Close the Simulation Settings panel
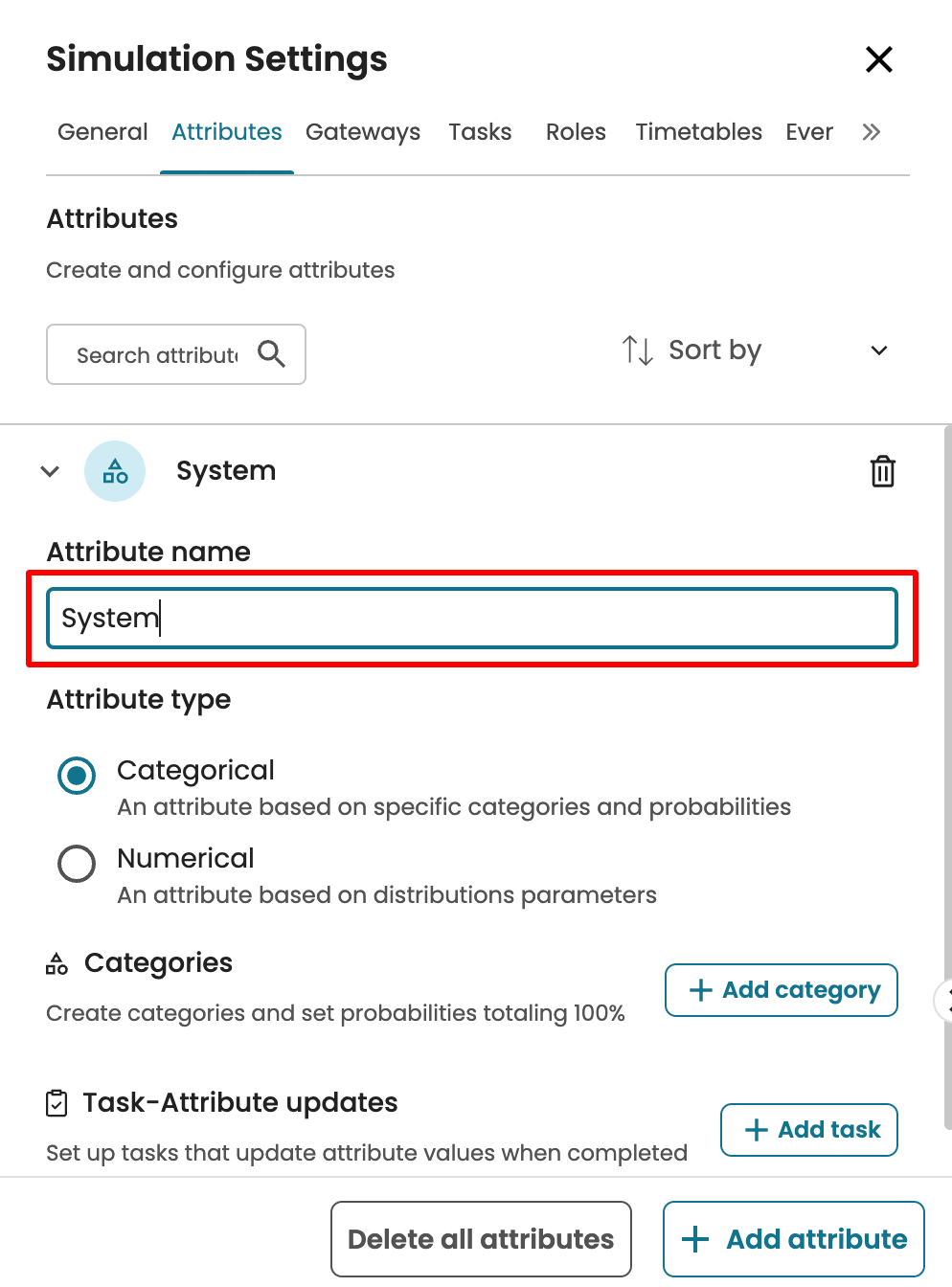The height and width of the screenshot is (1287, 952). [878, 59]
